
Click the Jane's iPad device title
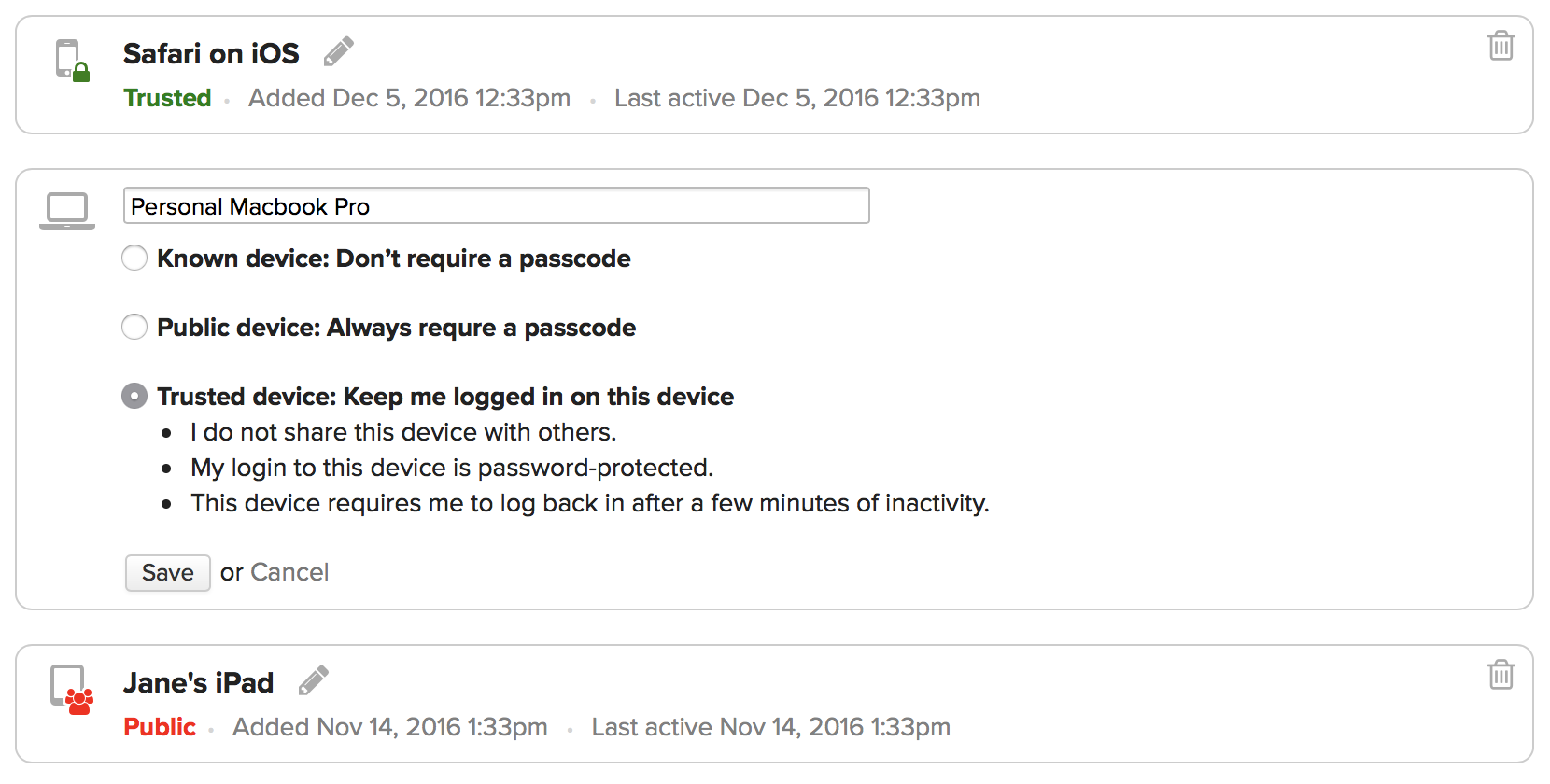tap(198, 682)
